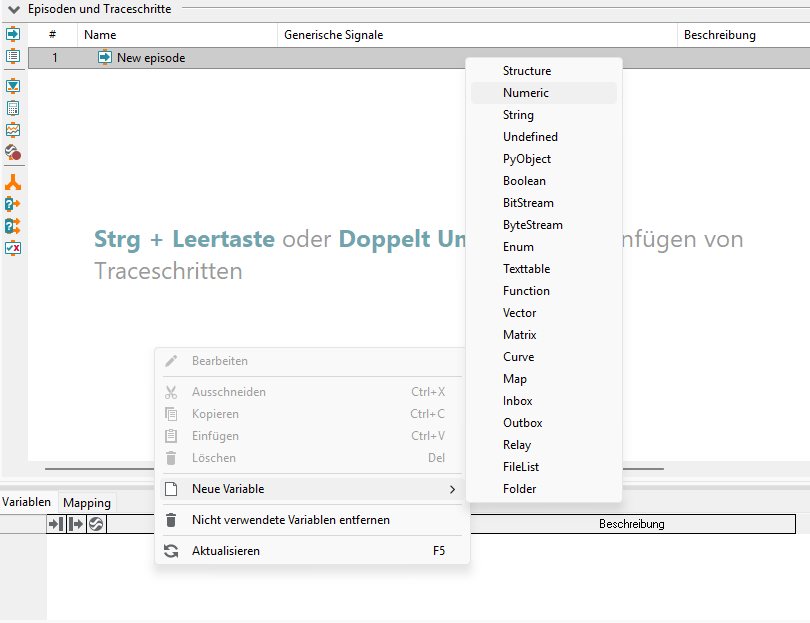Viewport: 810px width, 623px height.
Task: Switch to the Variablen tab
Action: (x=26, y=502)
